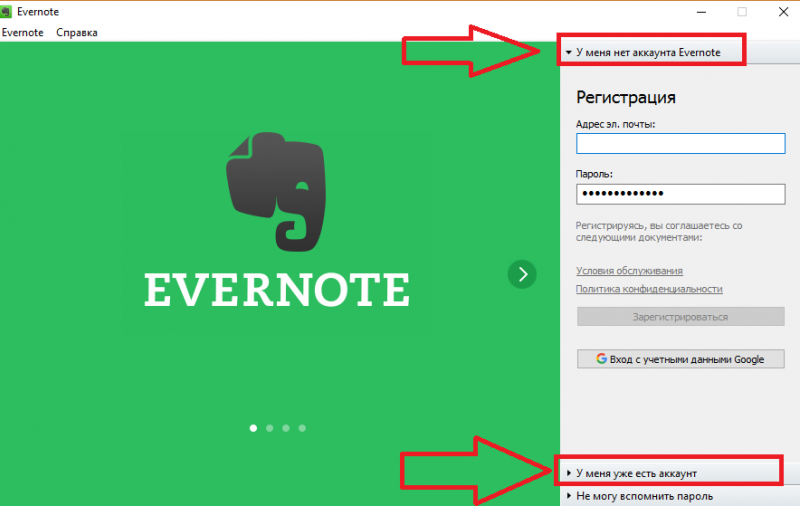Select the first carousel dot
This screenshot has height=506, width=800.
click(x=253, y=428)
